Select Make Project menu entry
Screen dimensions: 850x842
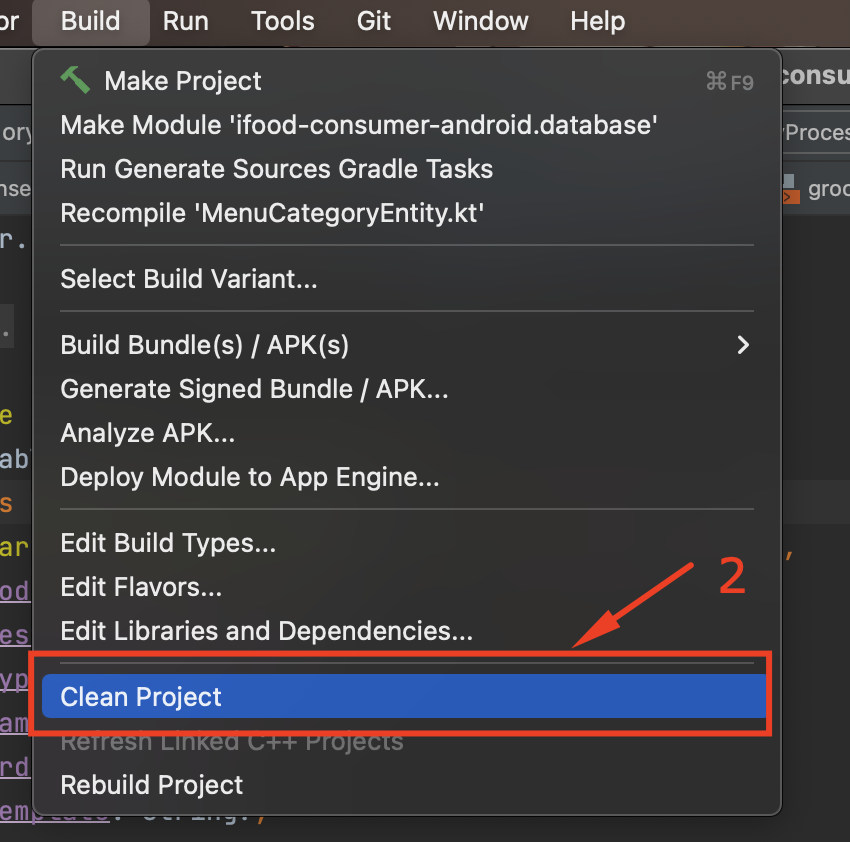(x=183, y=81)
